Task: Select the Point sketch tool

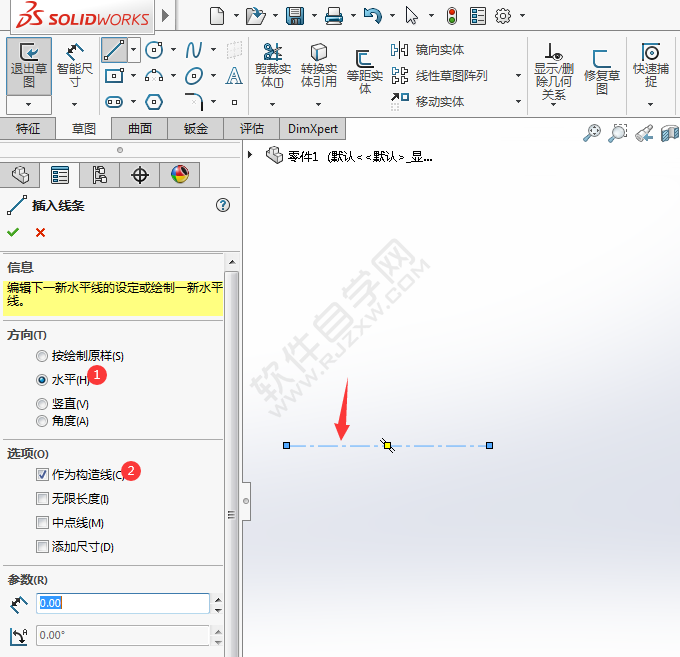Action: click(x=234, y=102)
